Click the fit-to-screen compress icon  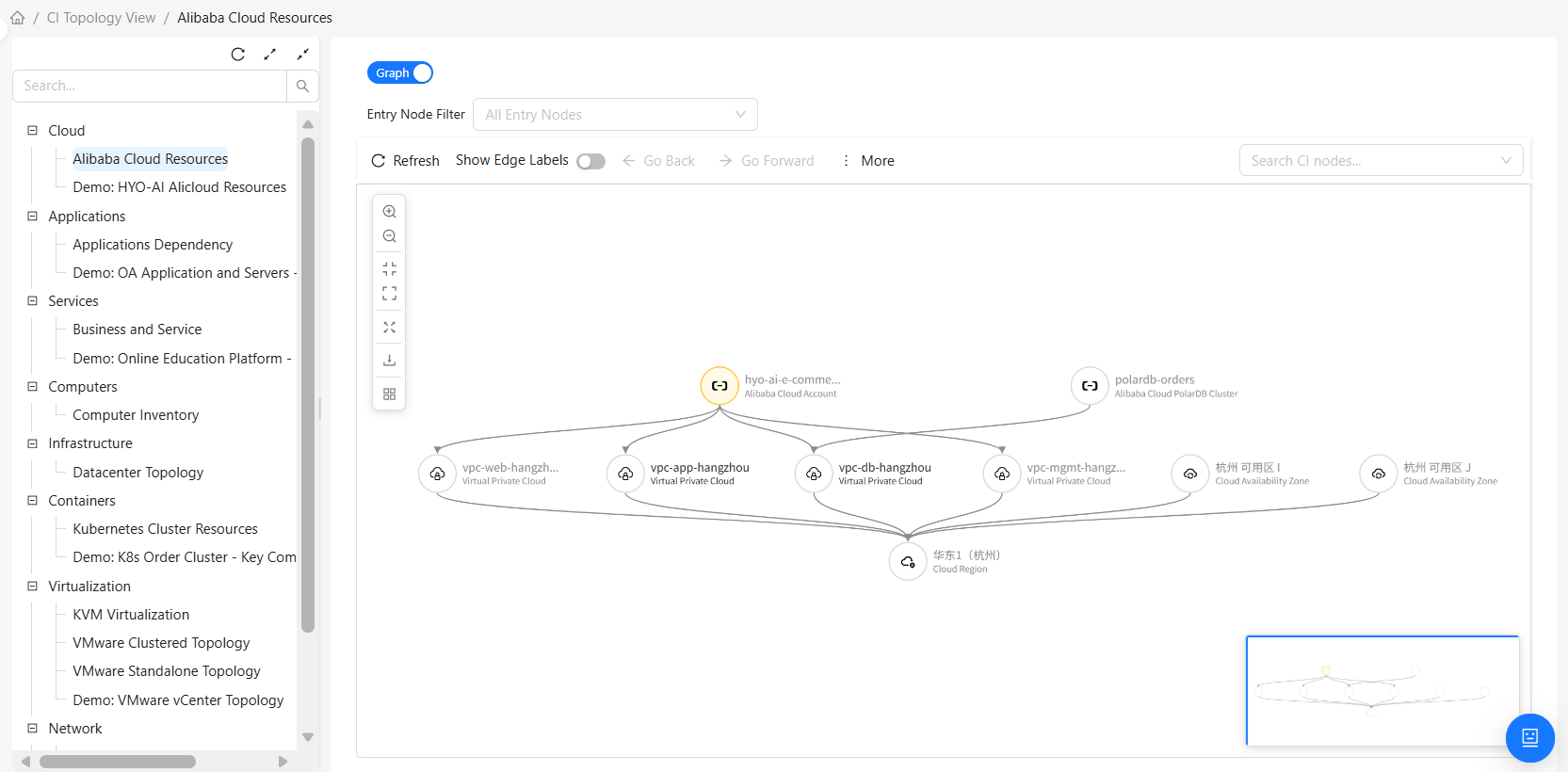(x=389, y=269)
